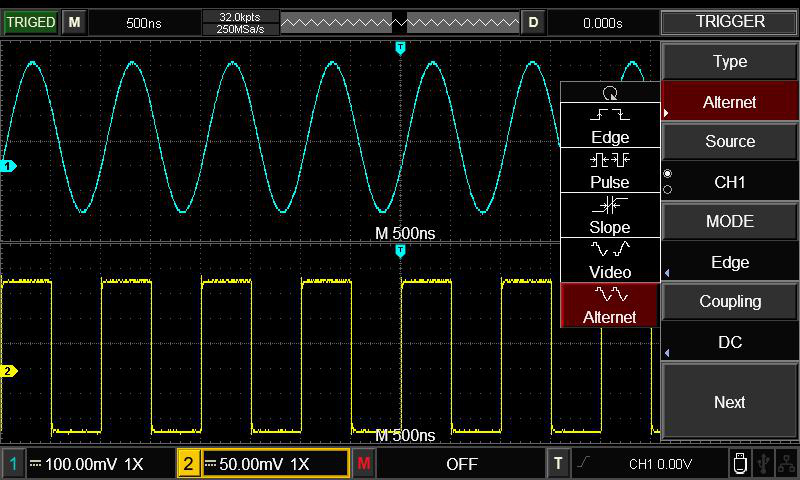
Task: Click the rotary knob icon atop popup
Action: tap(610, 92)
